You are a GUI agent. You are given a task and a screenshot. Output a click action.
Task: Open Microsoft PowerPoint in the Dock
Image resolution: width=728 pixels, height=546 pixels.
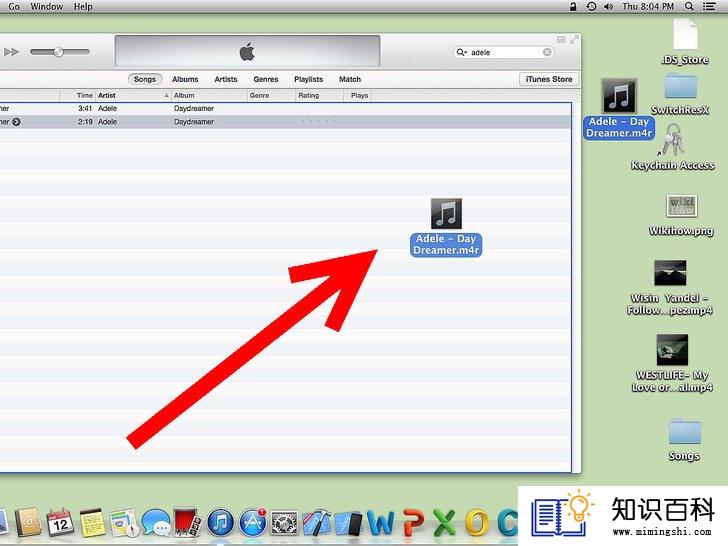[x=413, y=523]
